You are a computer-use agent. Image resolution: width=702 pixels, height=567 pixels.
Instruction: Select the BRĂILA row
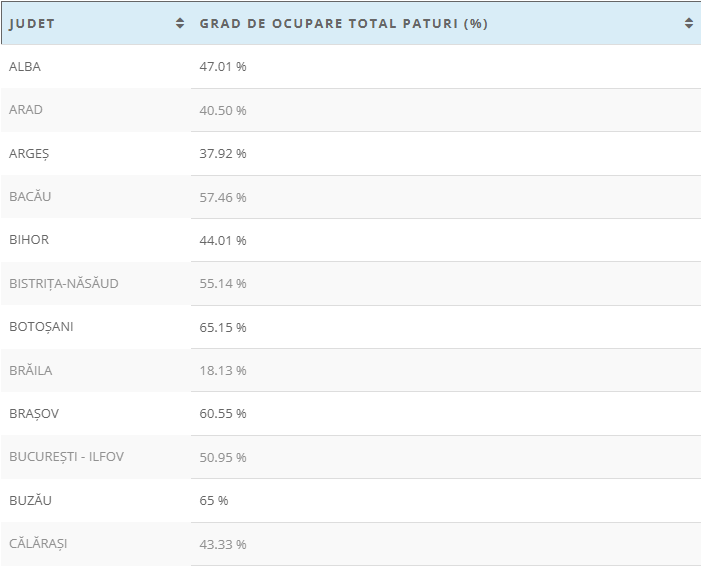click(351, 370)
